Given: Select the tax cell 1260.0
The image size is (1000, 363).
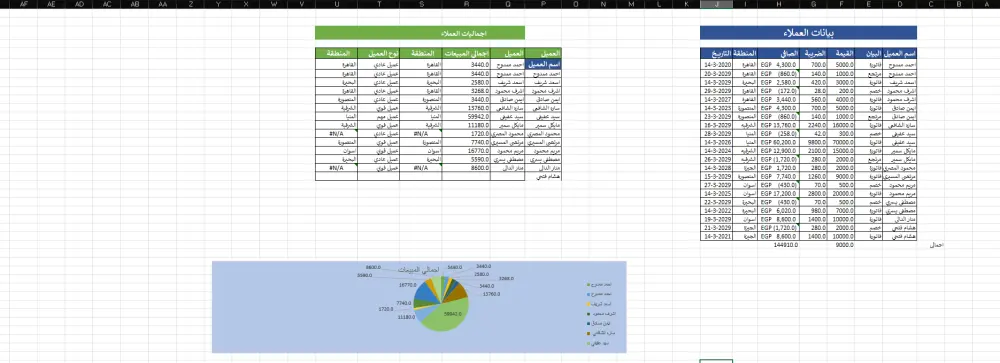Looking at the screenshot, I should (812, 177).
